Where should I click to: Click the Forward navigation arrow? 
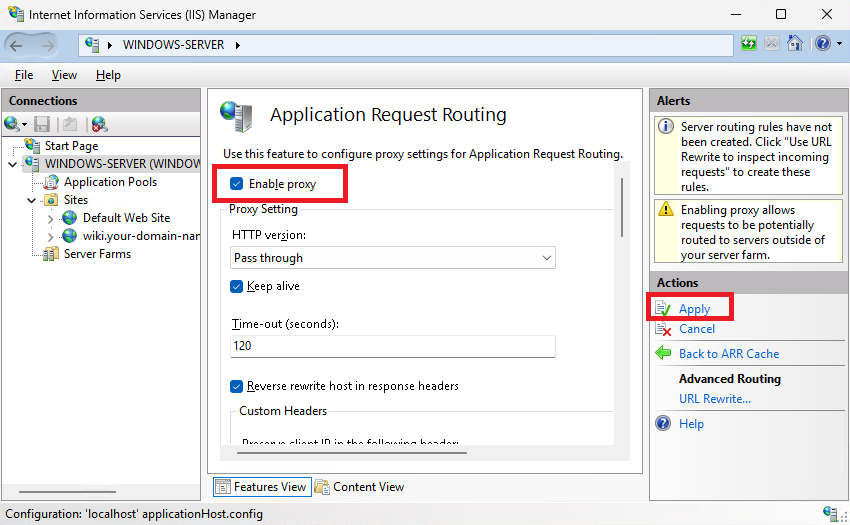coord(48,46)
